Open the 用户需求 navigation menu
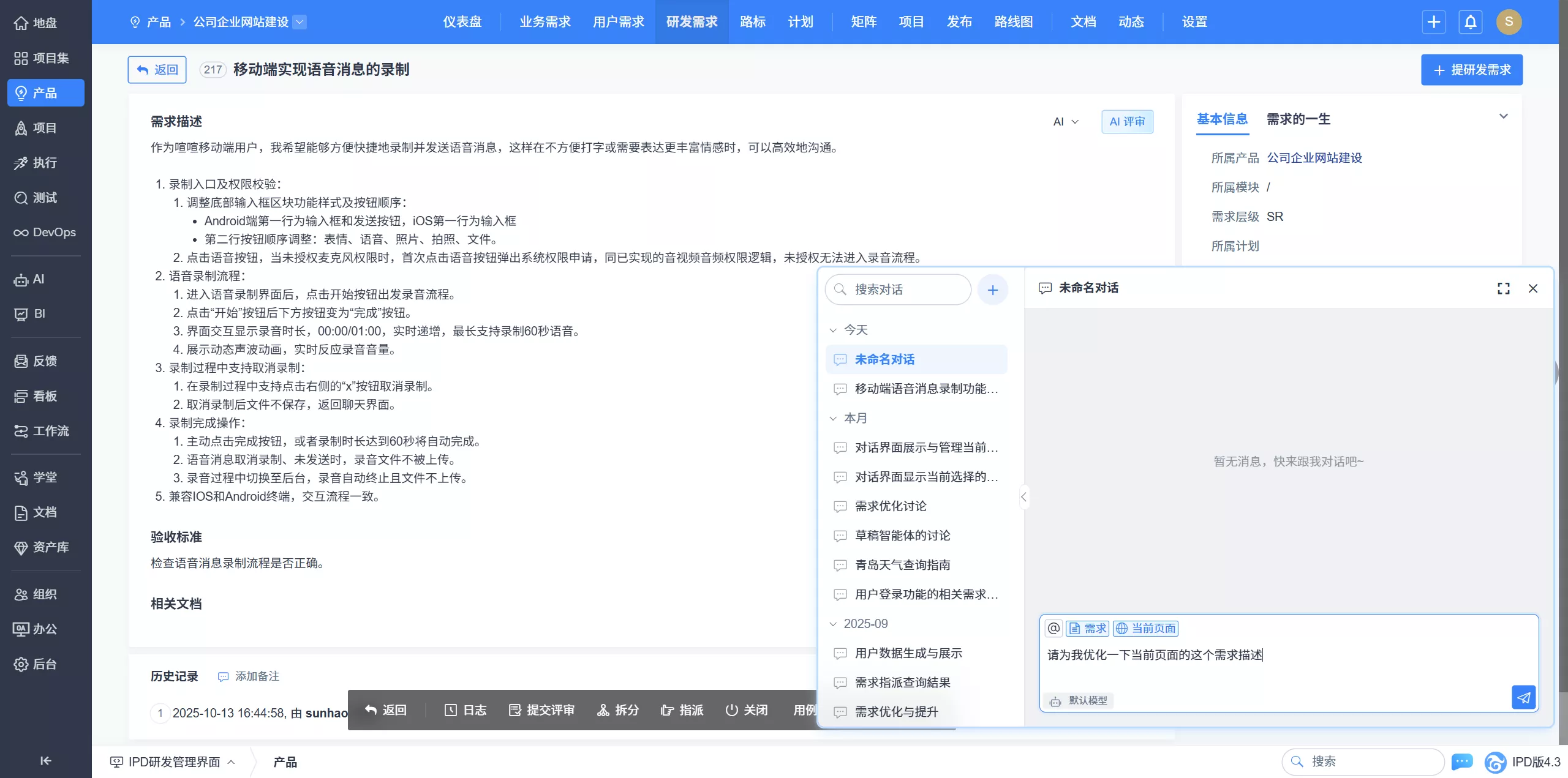The height and width of the screenshot is (778, 1568). pos(618,22)
